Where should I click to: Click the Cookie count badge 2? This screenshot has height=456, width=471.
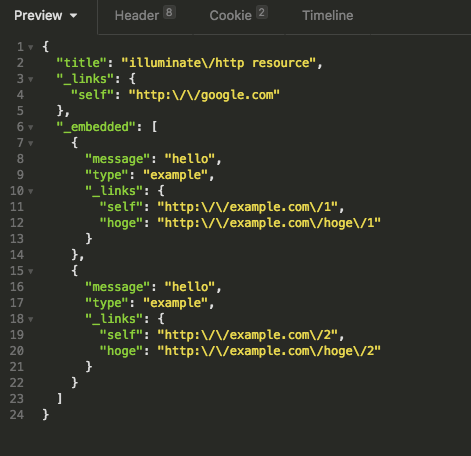point(262,13)
